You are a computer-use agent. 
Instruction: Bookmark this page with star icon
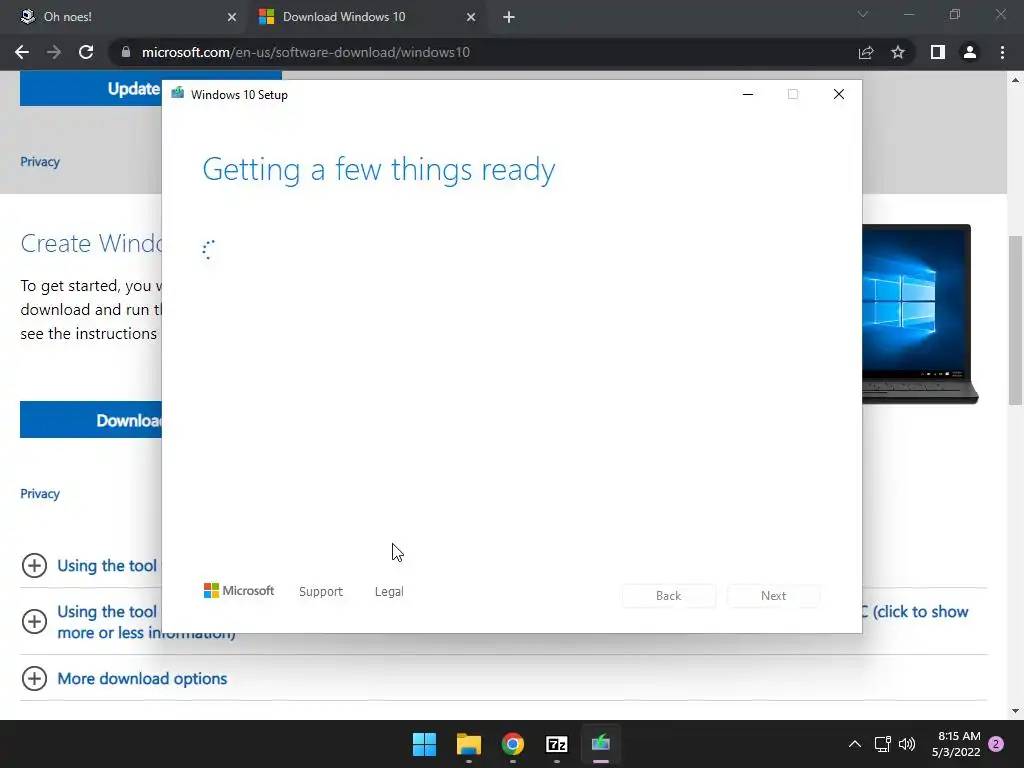pyautogui.click(x=898, y=52)
